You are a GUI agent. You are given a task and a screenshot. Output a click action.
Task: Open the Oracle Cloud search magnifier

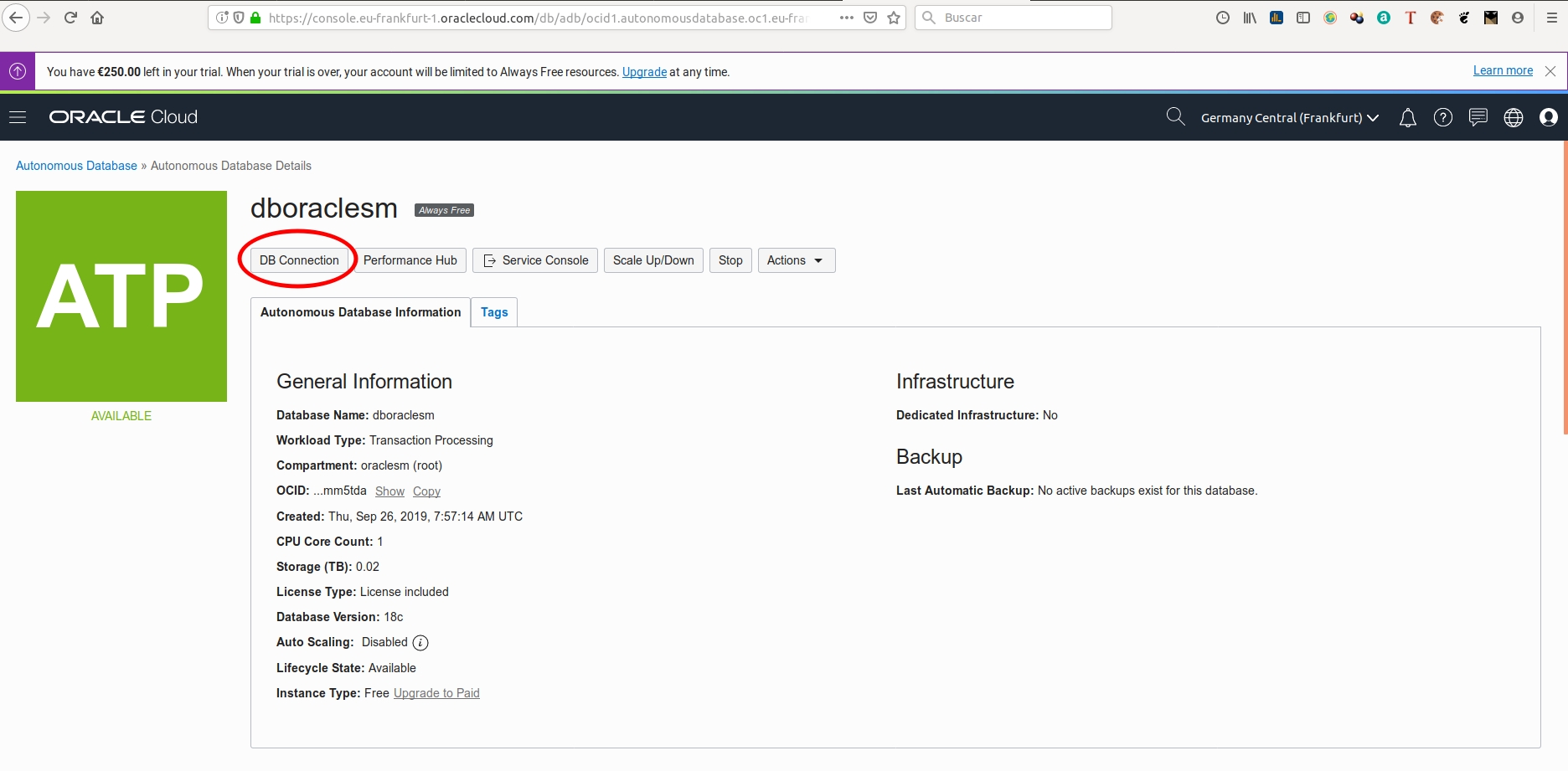tap(1176, 117)
